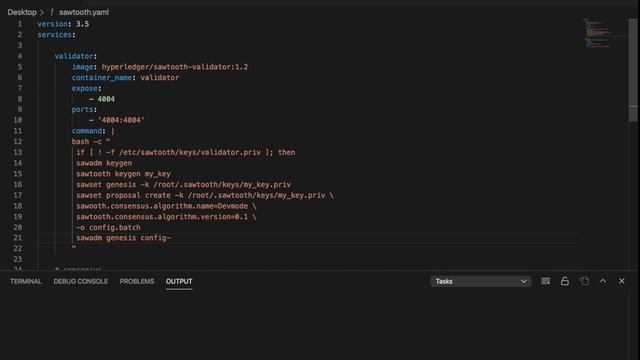Click 'sawtooth keygen my_key' line
640x360 pixels.
[123, 174]
